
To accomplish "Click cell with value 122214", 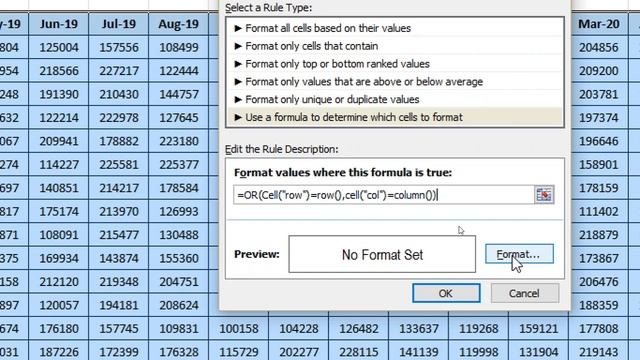I will click(59, 118).
